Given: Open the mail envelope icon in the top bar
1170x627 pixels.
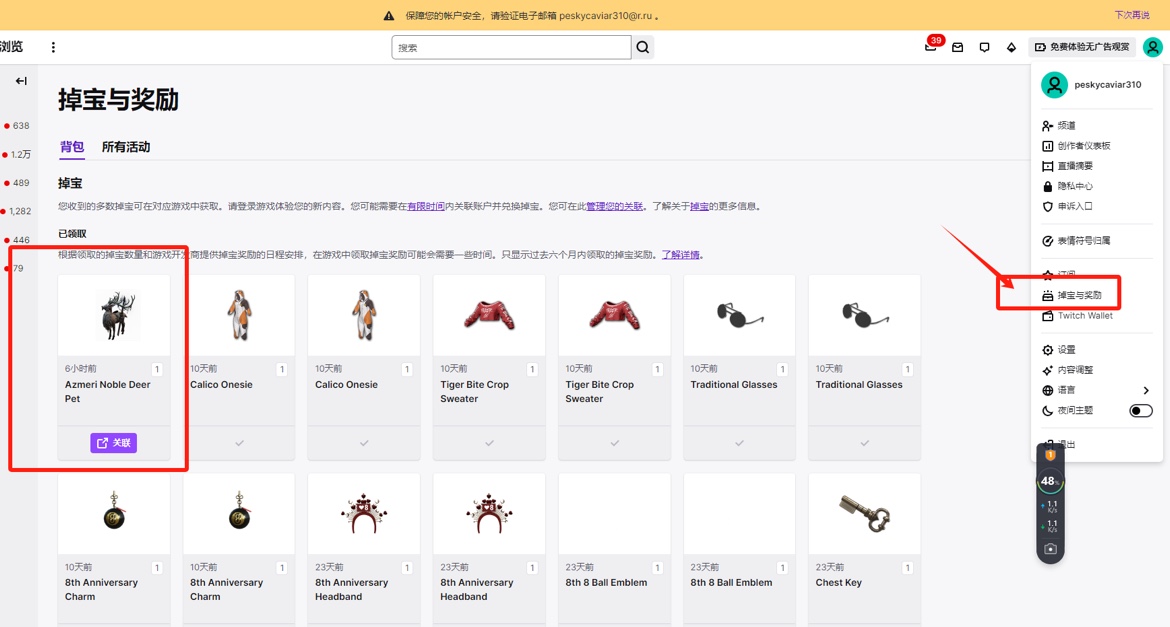Looking at the screenshot, I should (x=957, y=47).
